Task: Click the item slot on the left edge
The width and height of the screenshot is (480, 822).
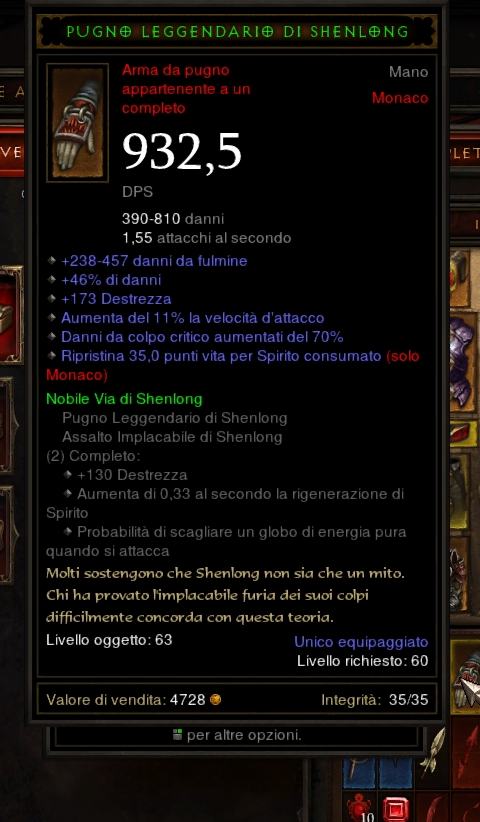Action: (12, 315)
